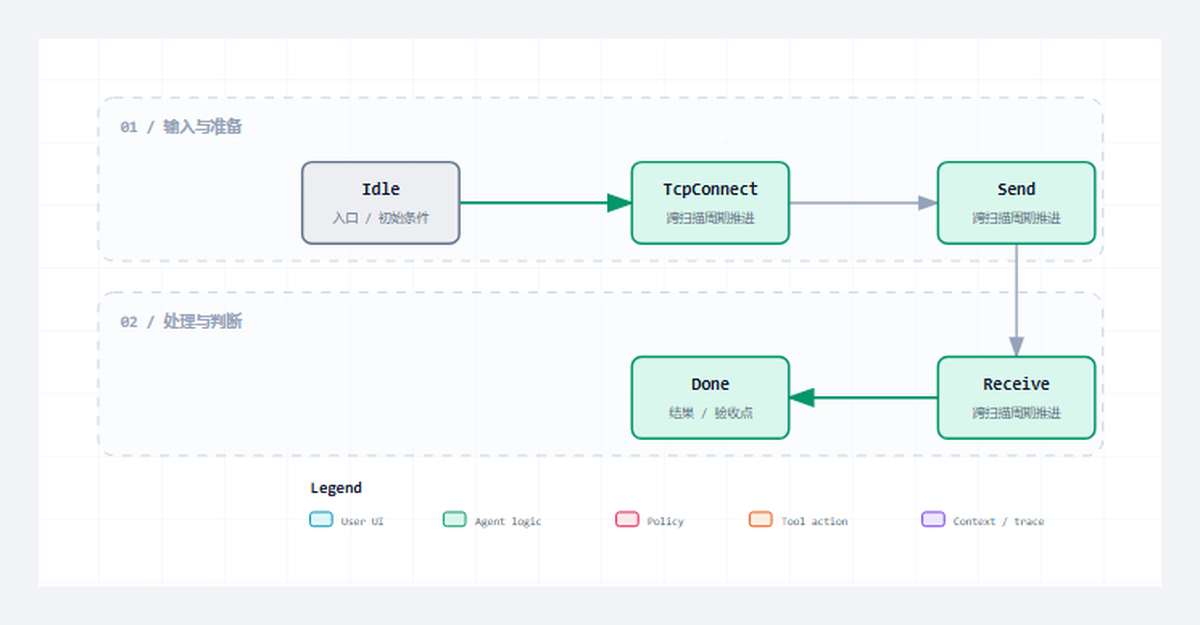The width and height of the screenshot is (1200, 625).
Task: Click the "User UI" legend label
Action: (x=362, y=521)
